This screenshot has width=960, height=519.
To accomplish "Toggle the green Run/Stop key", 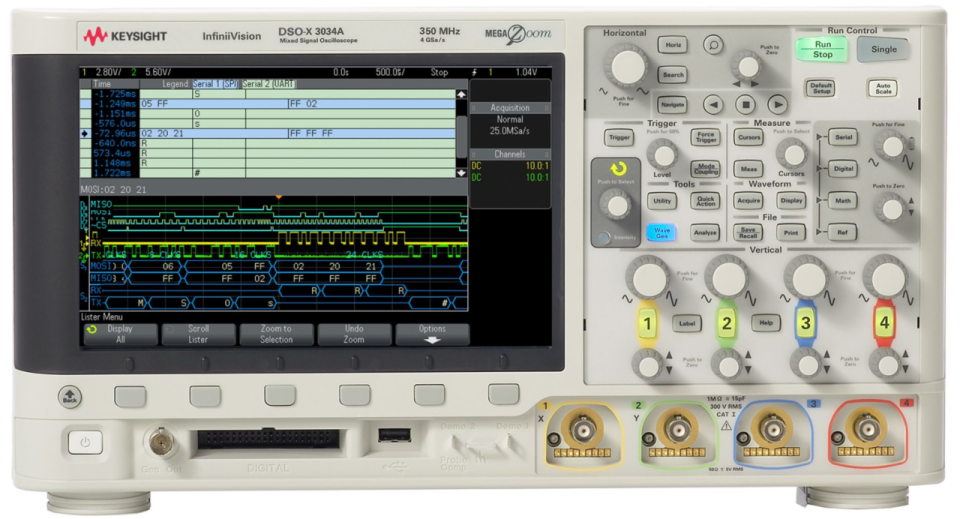I will [822, 49].
